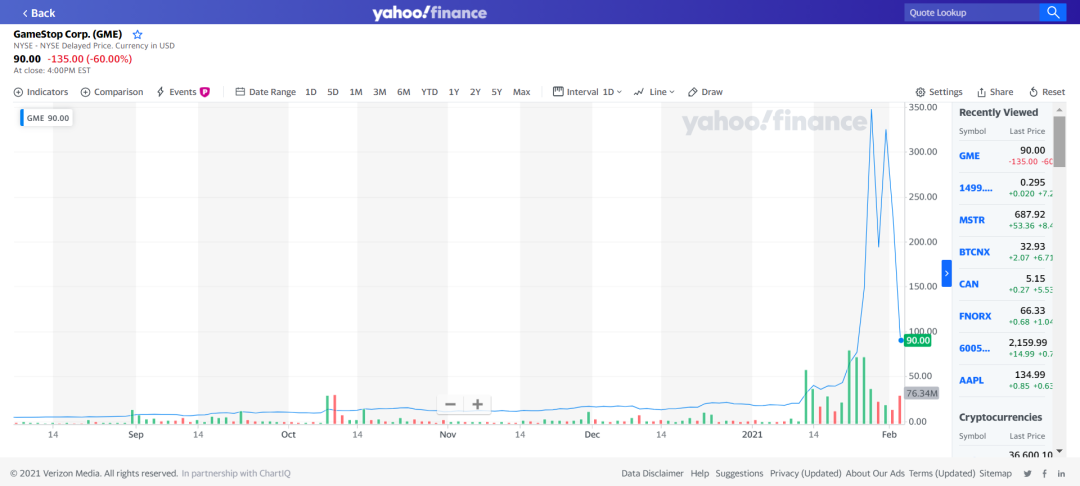This screenshot has width=1080, height=486.
Task: Open chart Settings gear
Action: pyautogui.click(x=939, y=92)
